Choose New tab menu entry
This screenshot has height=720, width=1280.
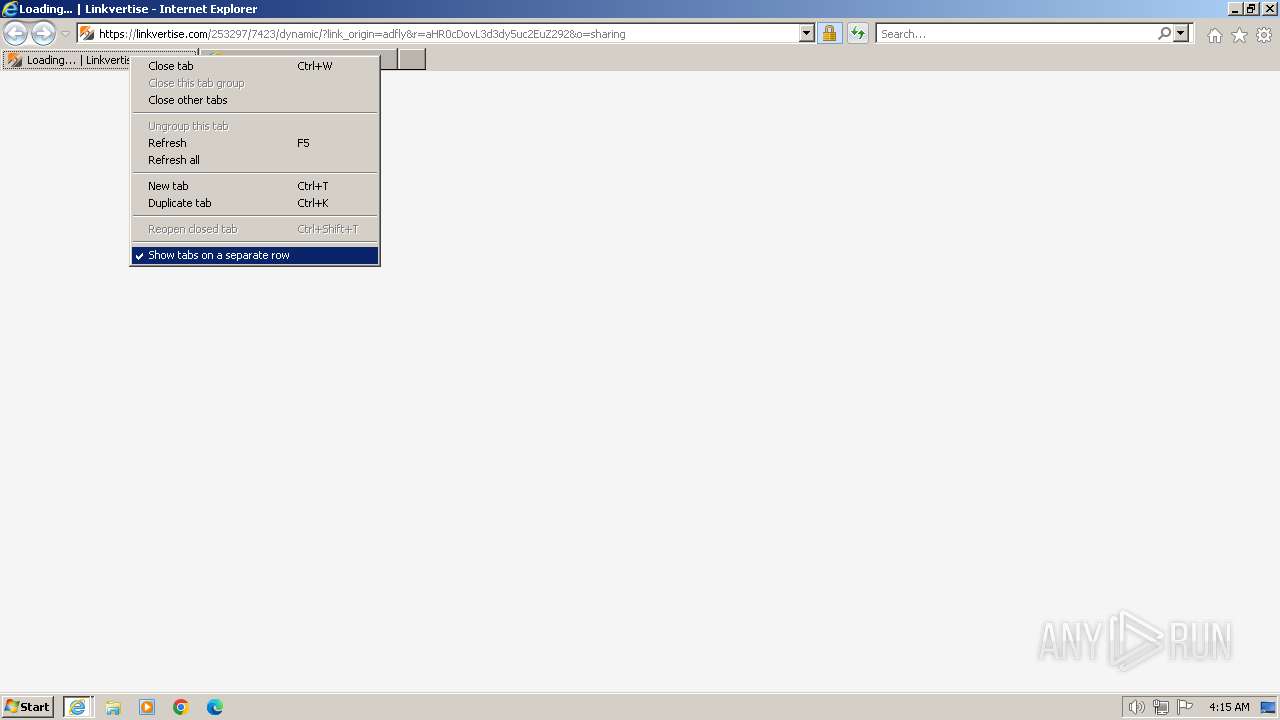click(255, 186)
